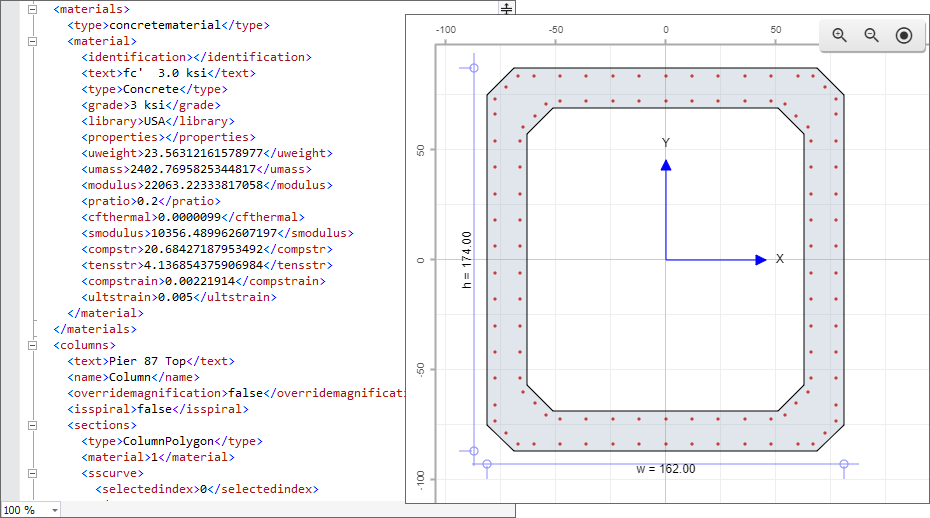Screen dimensions: 930x518
Task: Click the uweight value 23.56312161578977
Action: [203, 154]
